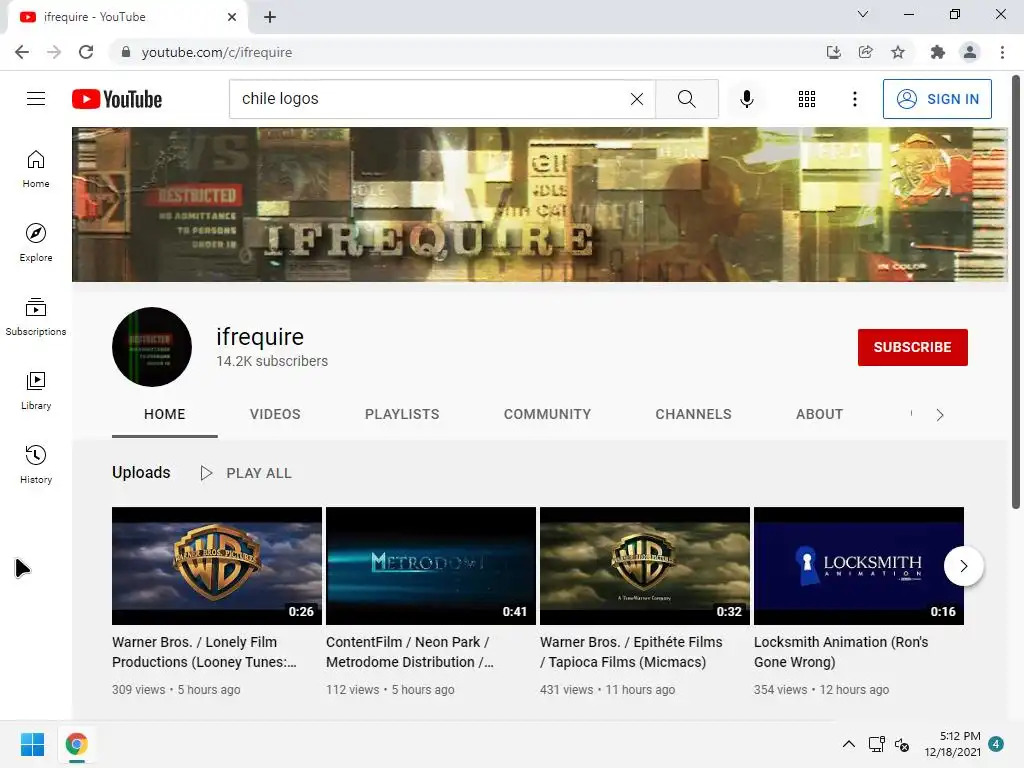This screenshot has height=768, width=1024.
Task: Open the notification badge showing 4
Action: coord(996,744)
